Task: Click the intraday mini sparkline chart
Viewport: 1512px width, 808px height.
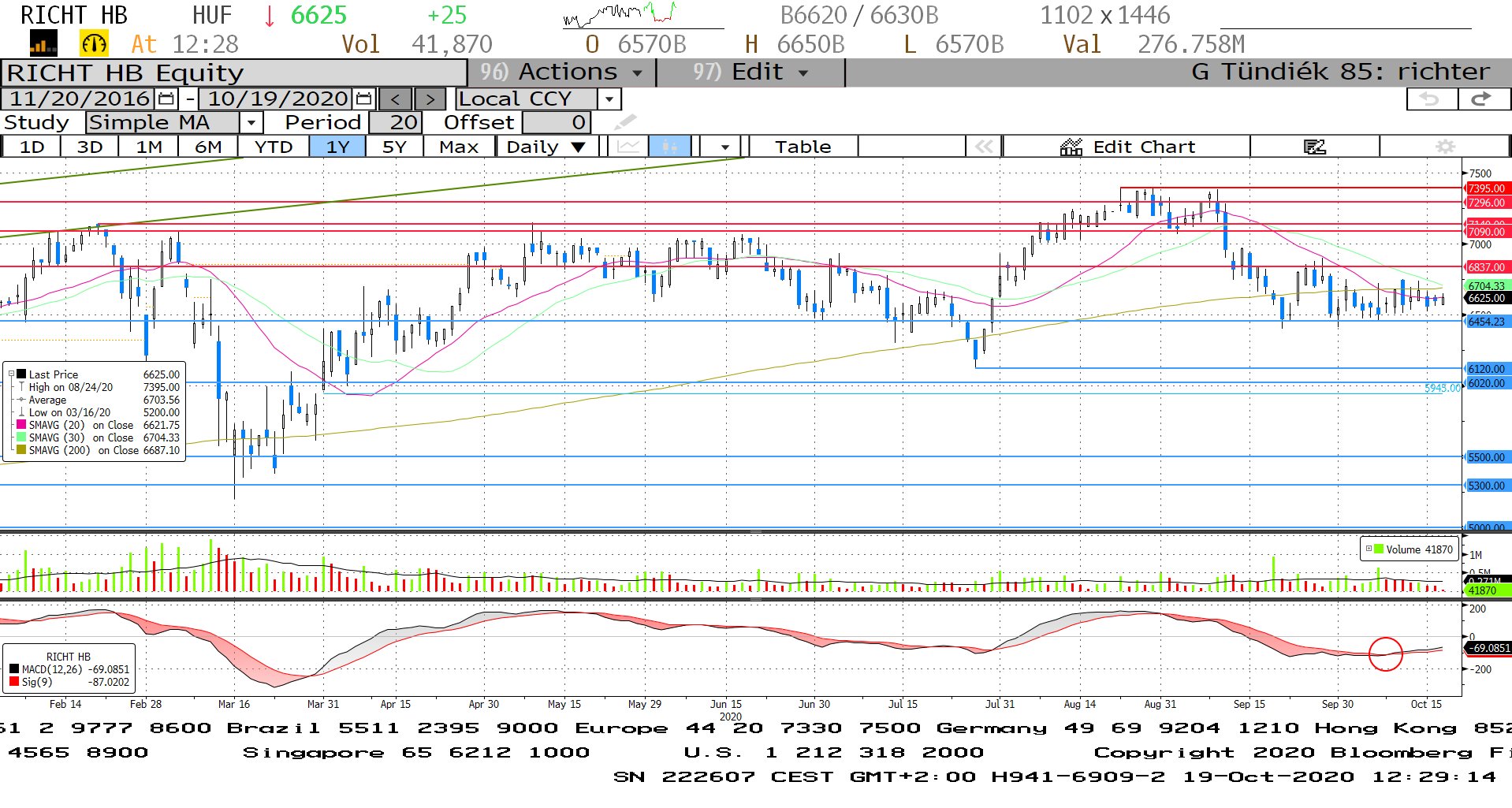Action: pyautogui.click(x=620, y=14)
